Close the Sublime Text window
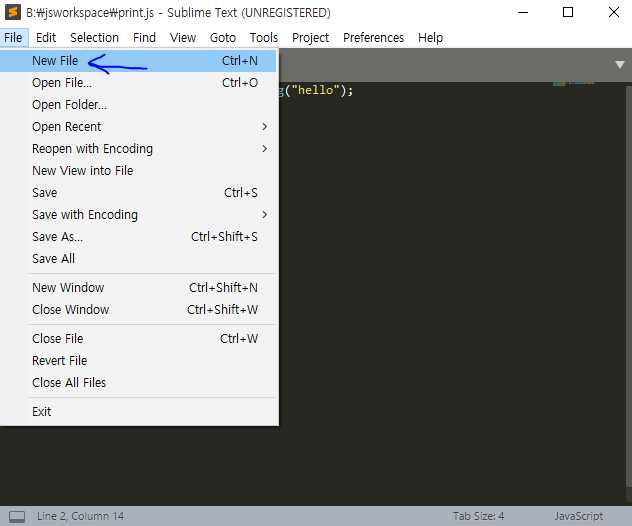The width and height of the screenshot is (632, 526). [613, 12]
